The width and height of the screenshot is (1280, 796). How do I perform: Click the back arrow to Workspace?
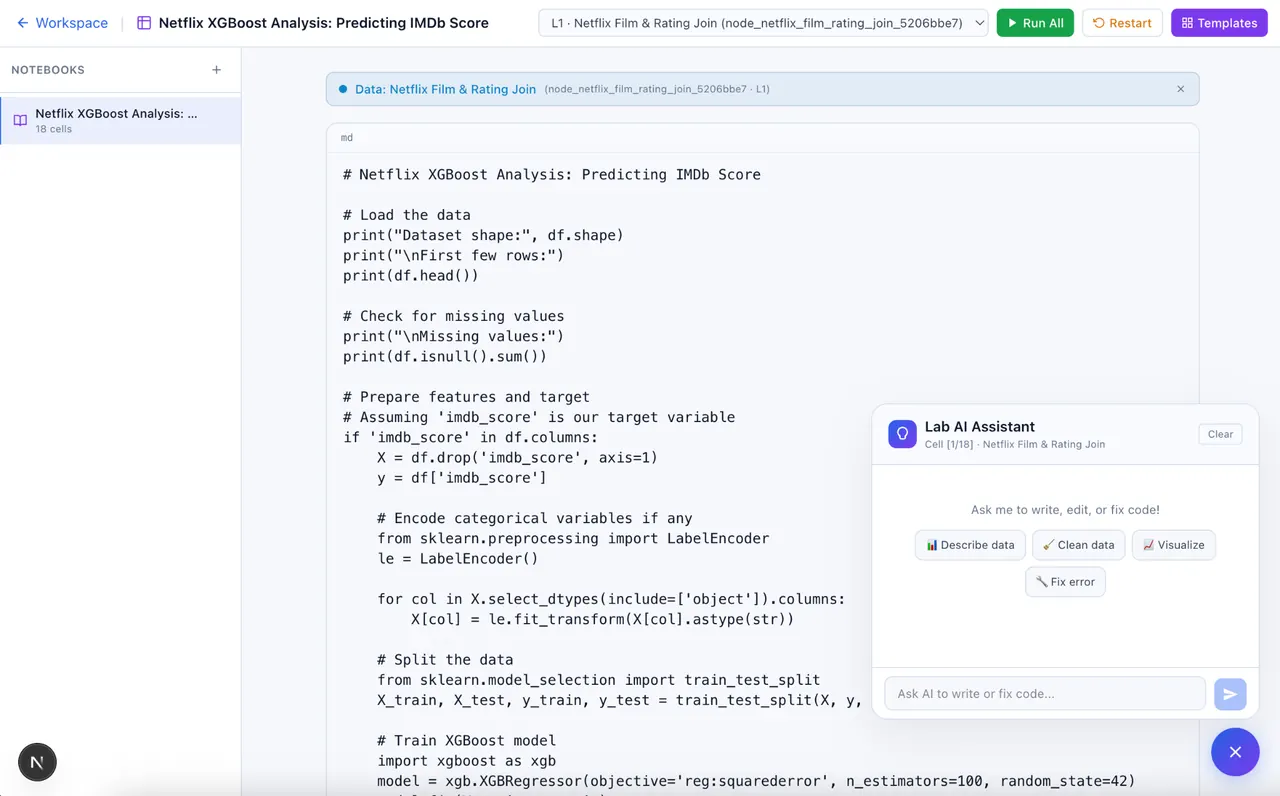[x=22, y=22]
